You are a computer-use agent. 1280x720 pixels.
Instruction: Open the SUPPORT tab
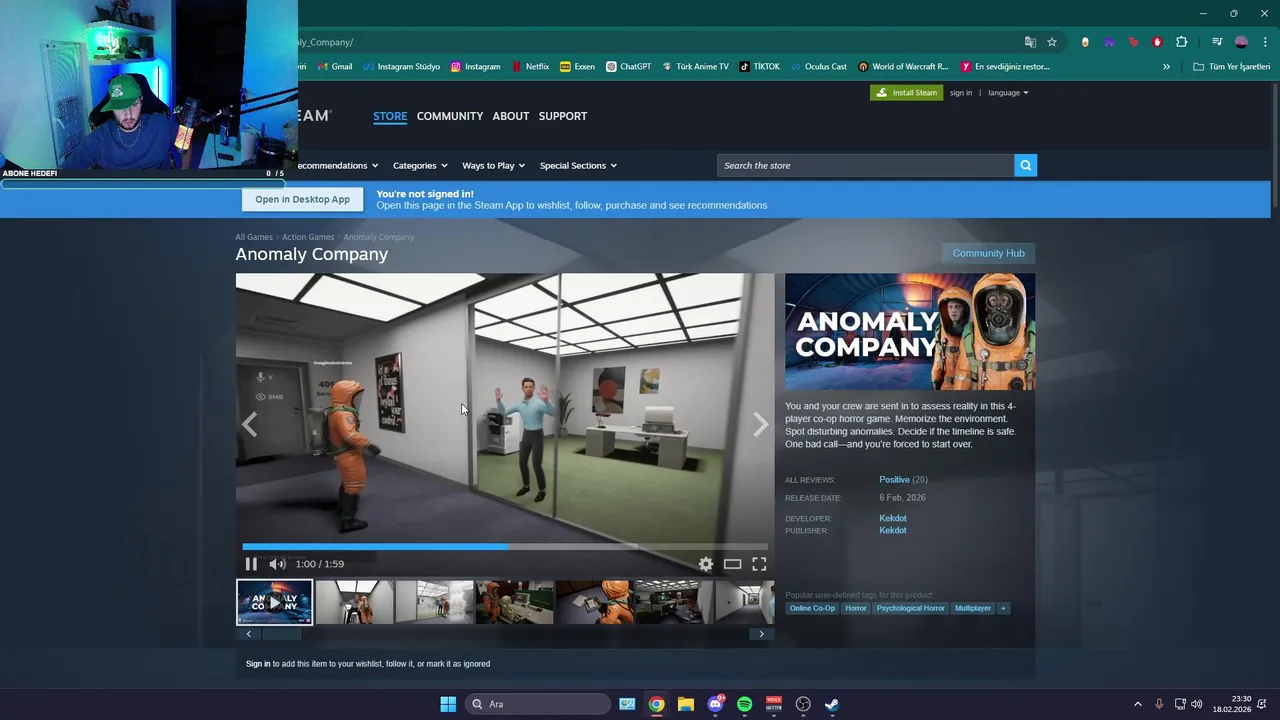point(563,116)
